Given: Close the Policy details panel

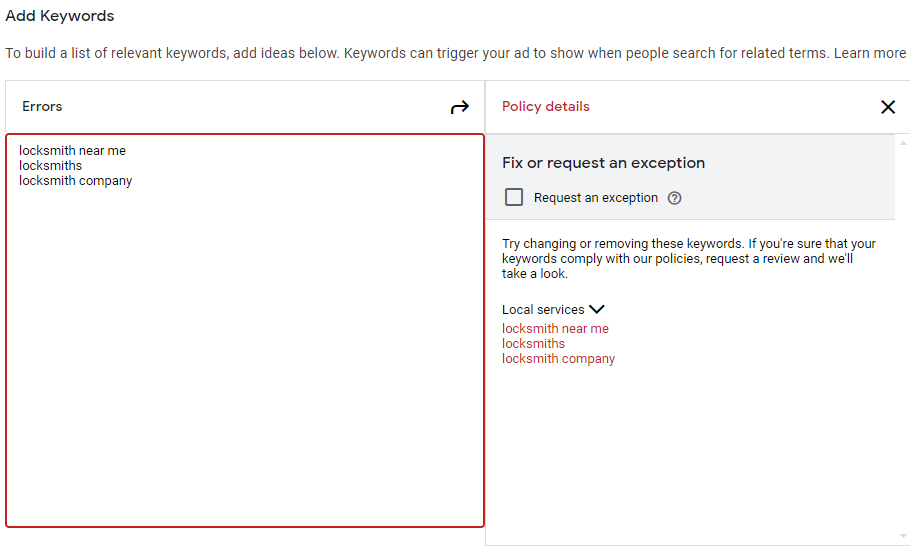Looking at the screenshot, I should coord(888,107).
